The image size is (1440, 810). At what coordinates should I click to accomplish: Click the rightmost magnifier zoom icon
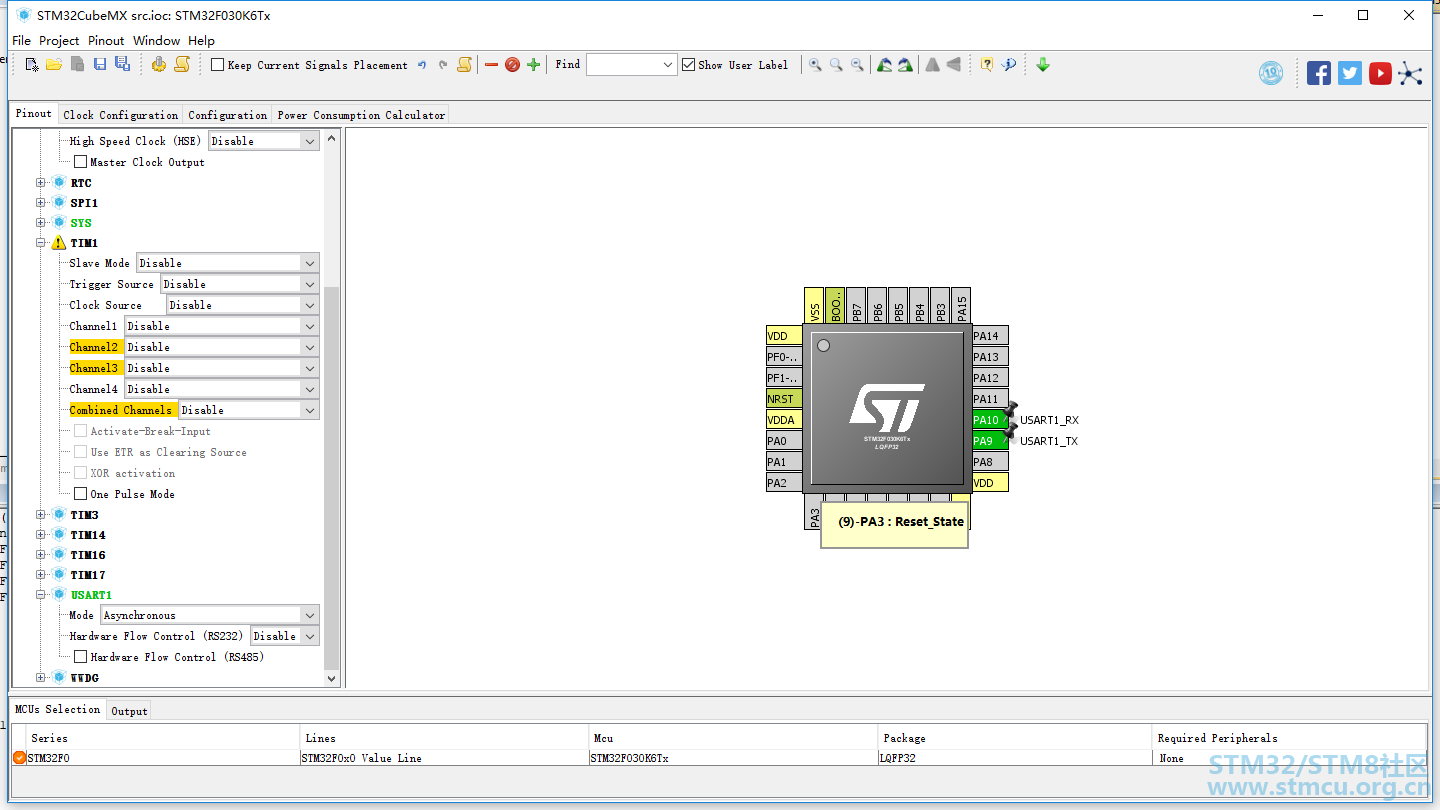coord(857,65)
